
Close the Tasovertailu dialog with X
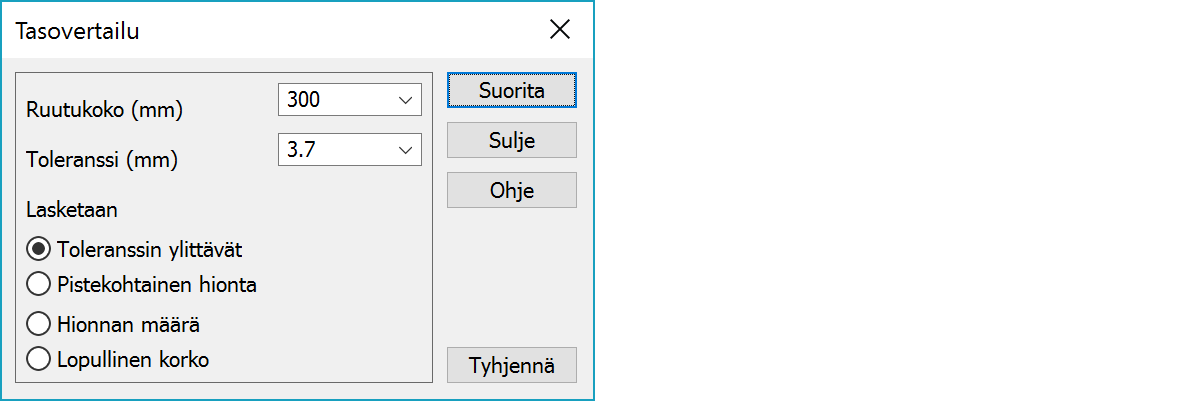560,30
